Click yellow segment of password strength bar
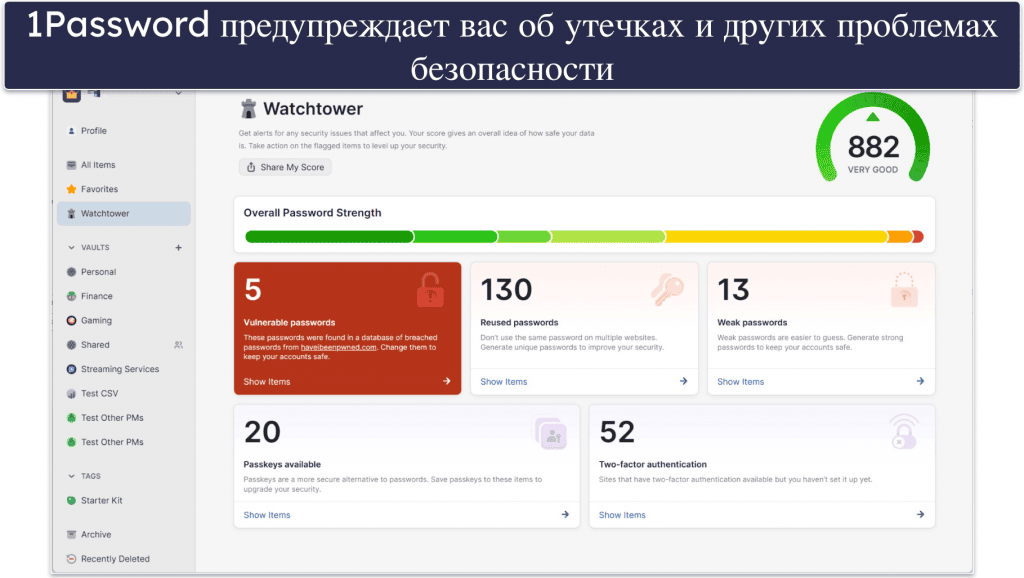This screenshot has width=1024, height=578. [x=776, y=236]
